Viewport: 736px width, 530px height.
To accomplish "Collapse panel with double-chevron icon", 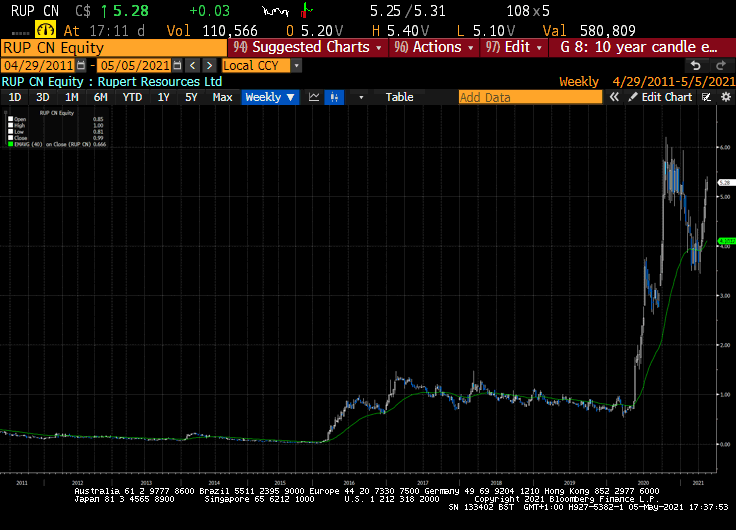I will [x=615, y=97].
